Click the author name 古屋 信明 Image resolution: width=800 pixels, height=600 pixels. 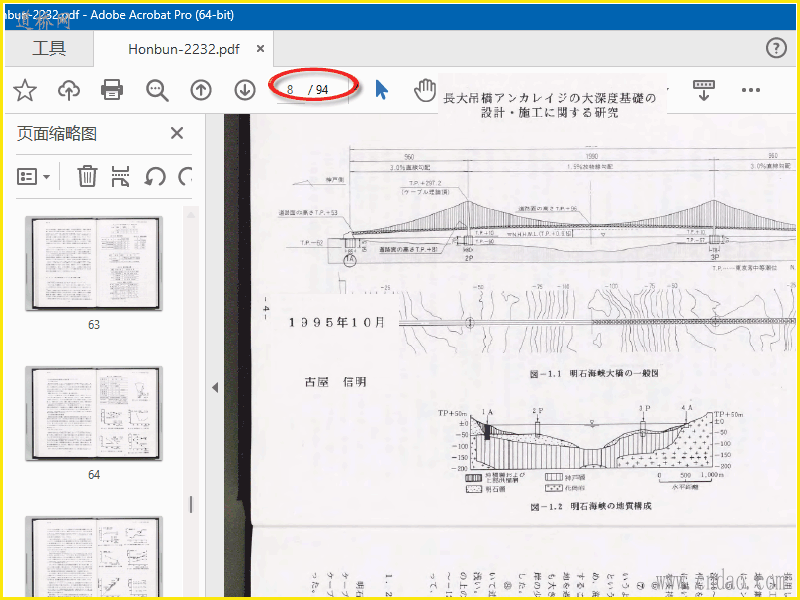coord(335,382)
